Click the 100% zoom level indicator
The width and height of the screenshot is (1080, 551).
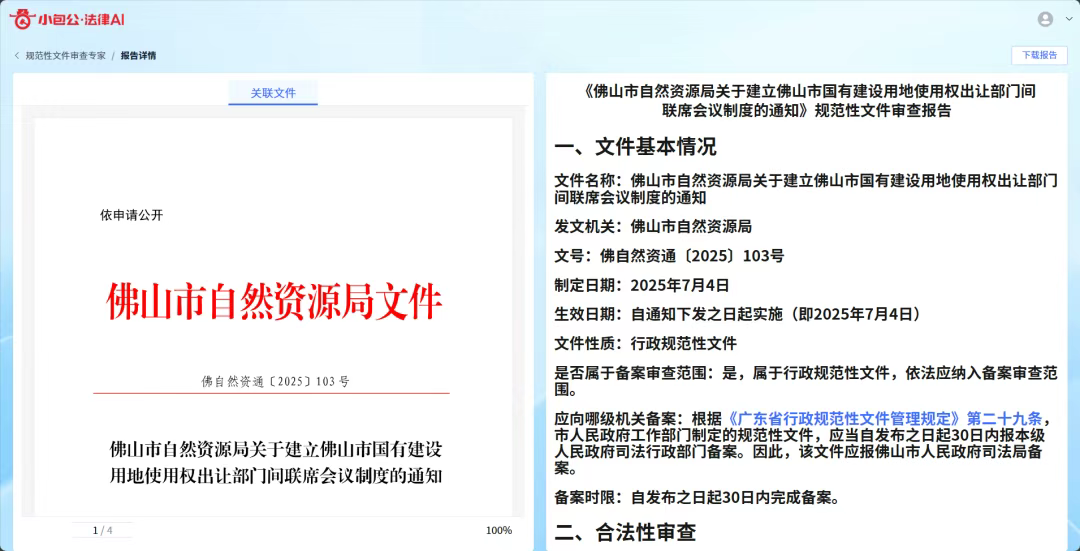(x=498, y=530)
